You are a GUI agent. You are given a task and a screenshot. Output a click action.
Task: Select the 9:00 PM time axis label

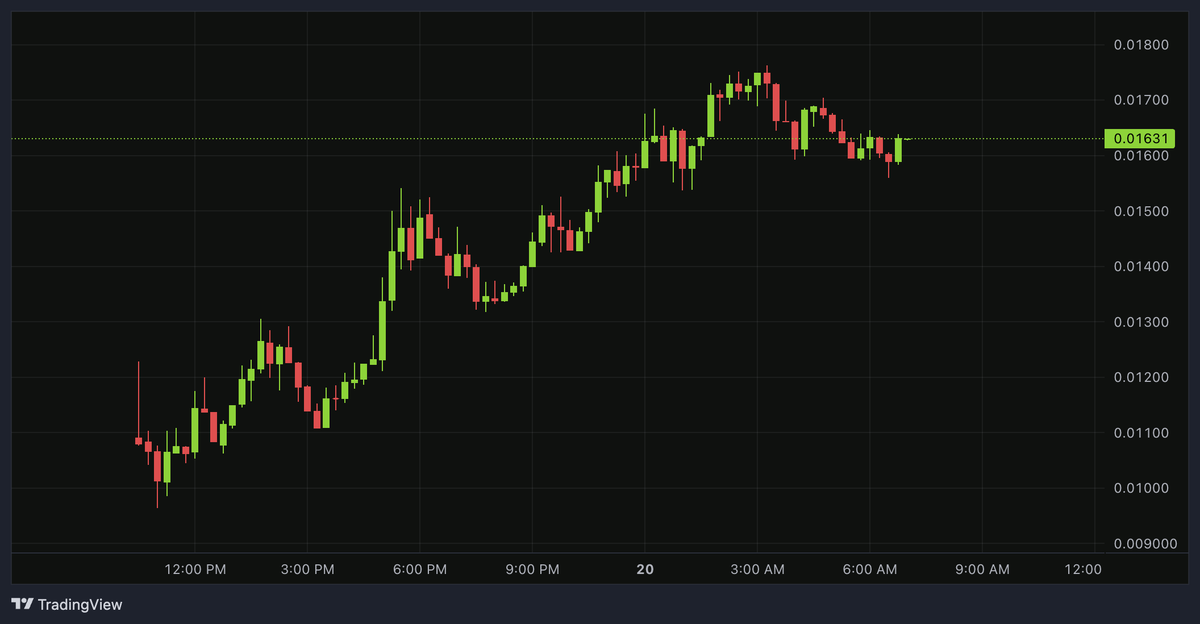(532, 569)
